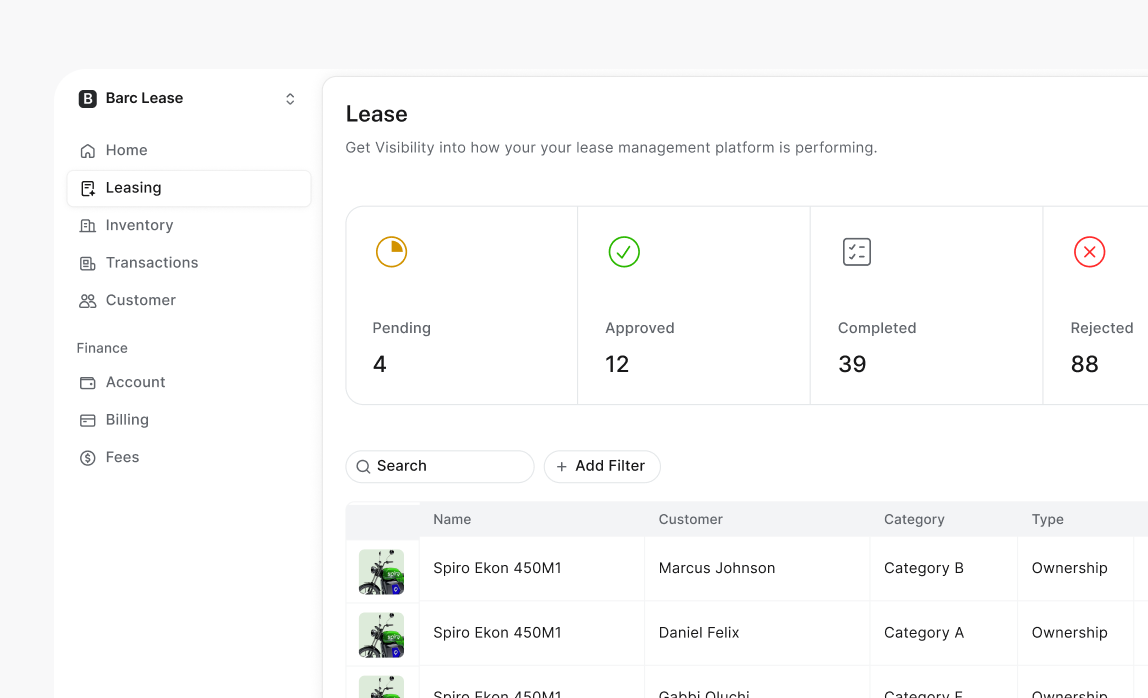Click Ownership in Daniel Felix row

tap(1070, 633)
